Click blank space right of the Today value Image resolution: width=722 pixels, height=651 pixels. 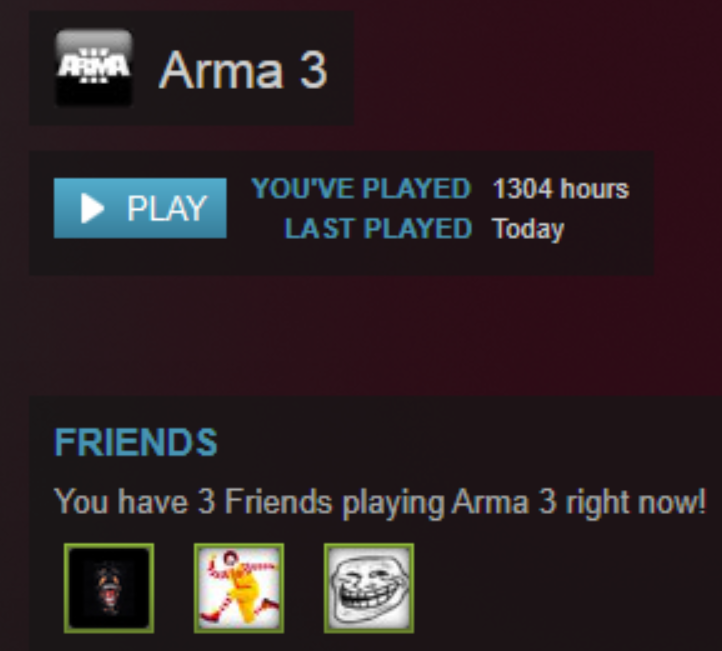[x=608, y=229]
